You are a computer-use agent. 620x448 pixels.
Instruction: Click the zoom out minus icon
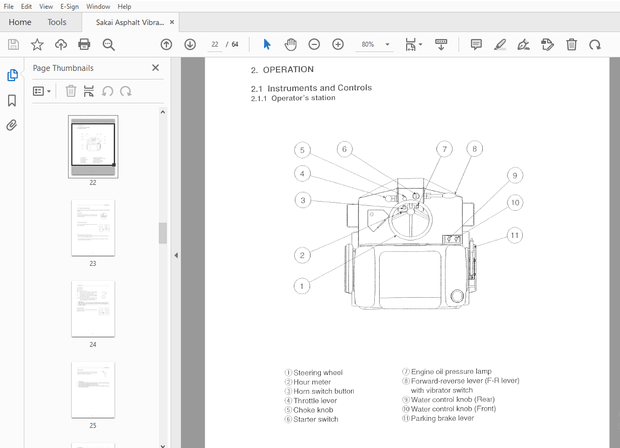click(314, 44)
